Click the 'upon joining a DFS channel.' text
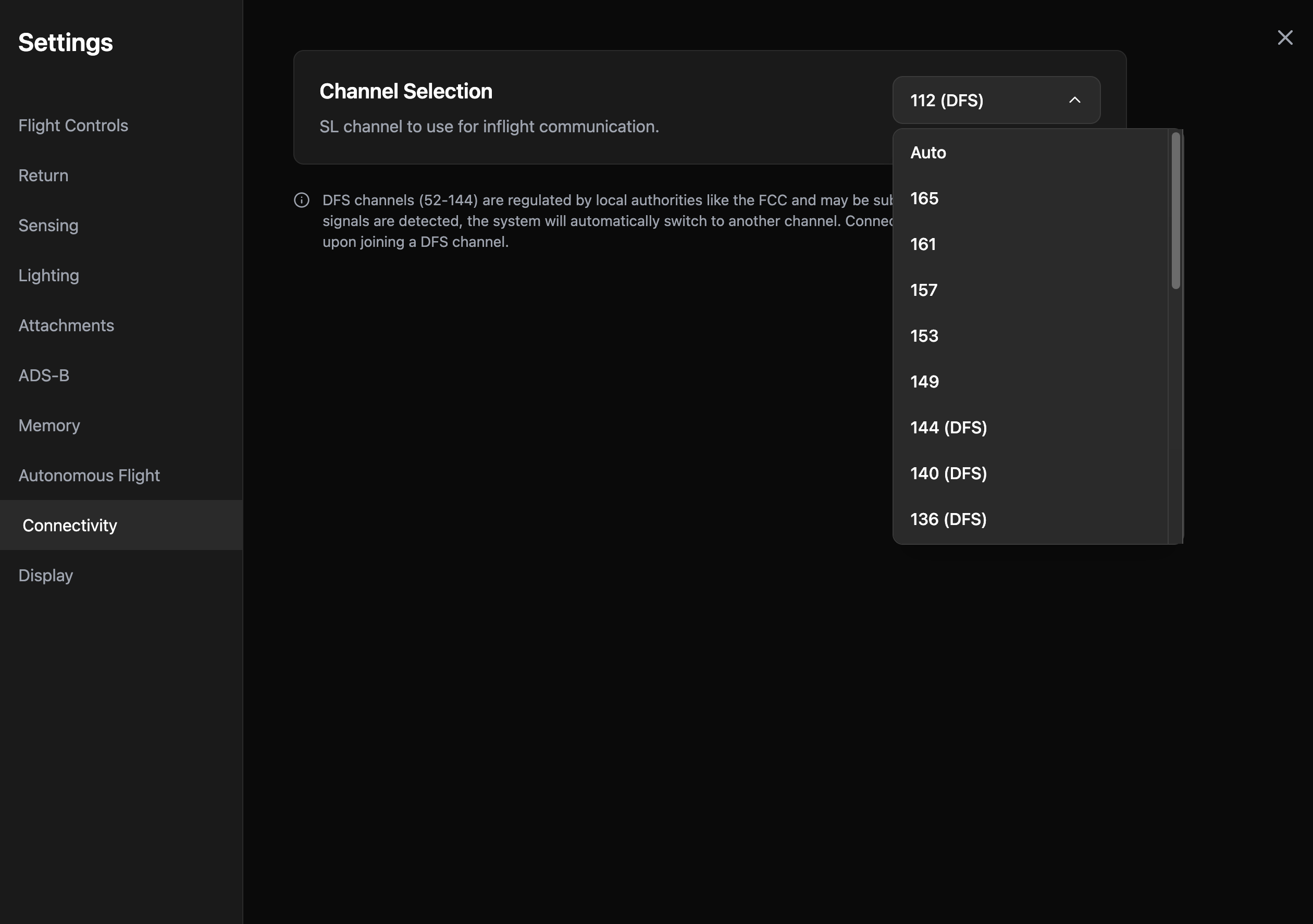Screen dimensions: 1313x924 (416, 242)
